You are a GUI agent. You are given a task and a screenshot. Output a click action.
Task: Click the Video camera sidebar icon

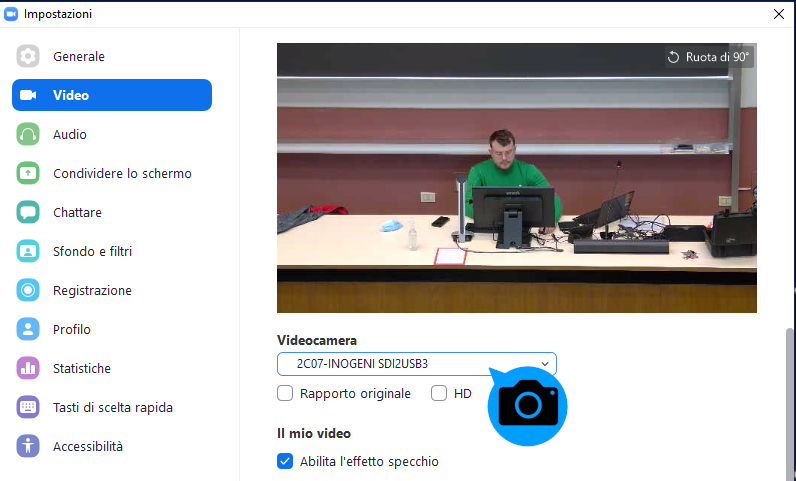pos(28,95)
